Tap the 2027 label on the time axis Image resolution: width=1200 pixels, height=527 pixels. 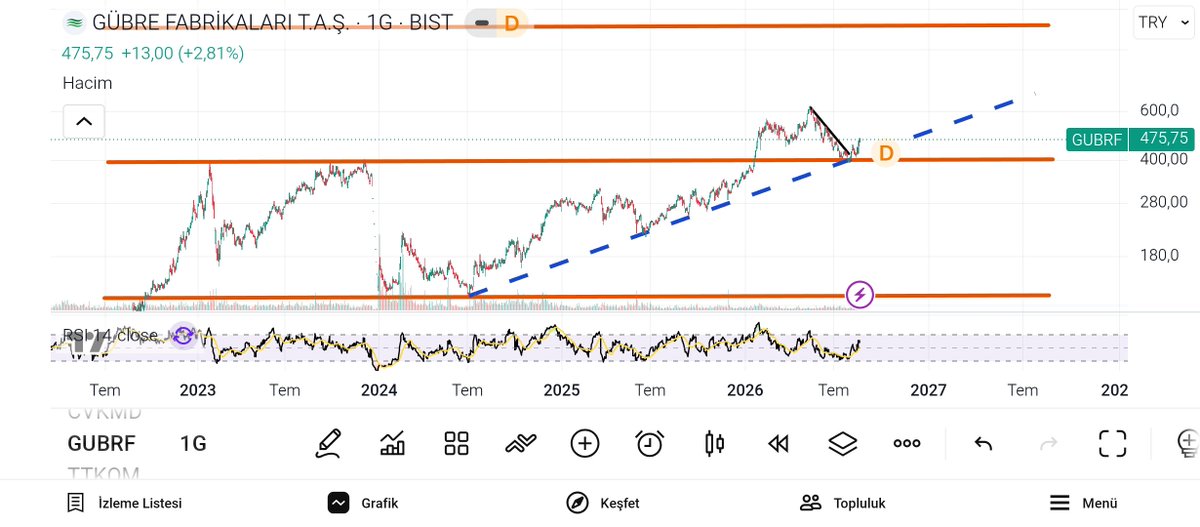tap(928, 390)
